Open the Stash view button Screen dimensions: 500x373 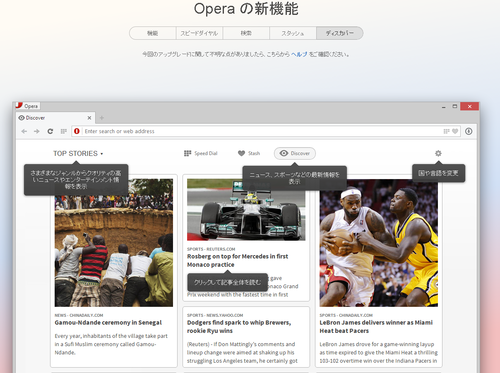click(x=249, y=153)
